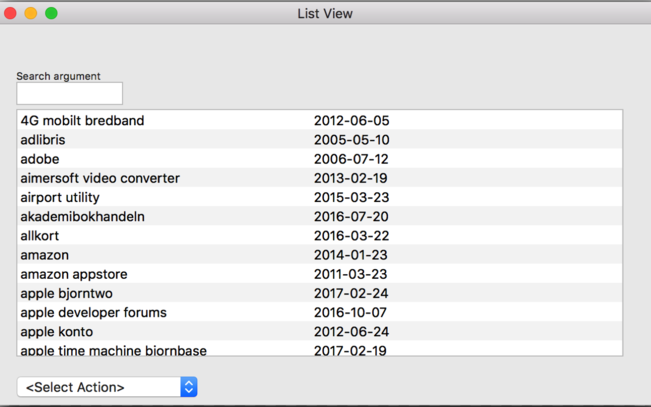
Task: Select the amazon appstore entry
Action: point(74,274)
